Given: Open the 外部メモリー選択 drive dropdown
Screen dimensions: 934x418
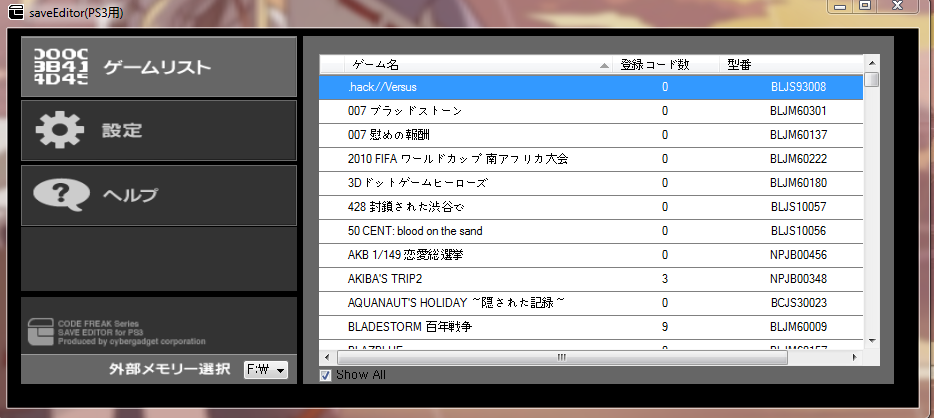Looking at the screenshot, I should 266,370.
